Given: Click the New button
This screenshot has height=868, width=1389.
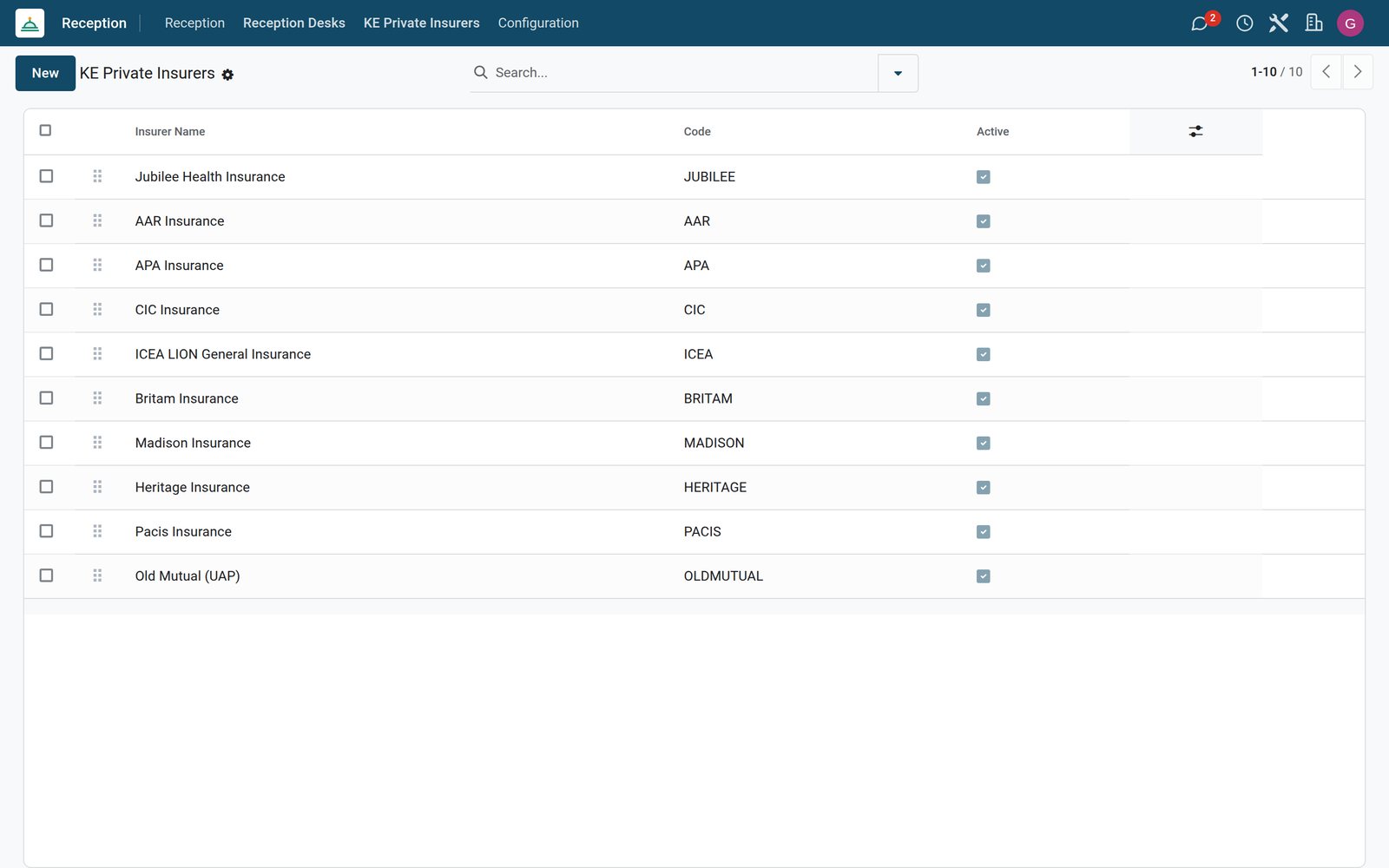Looking at the screenshot, I should click(x=45, y=73).
